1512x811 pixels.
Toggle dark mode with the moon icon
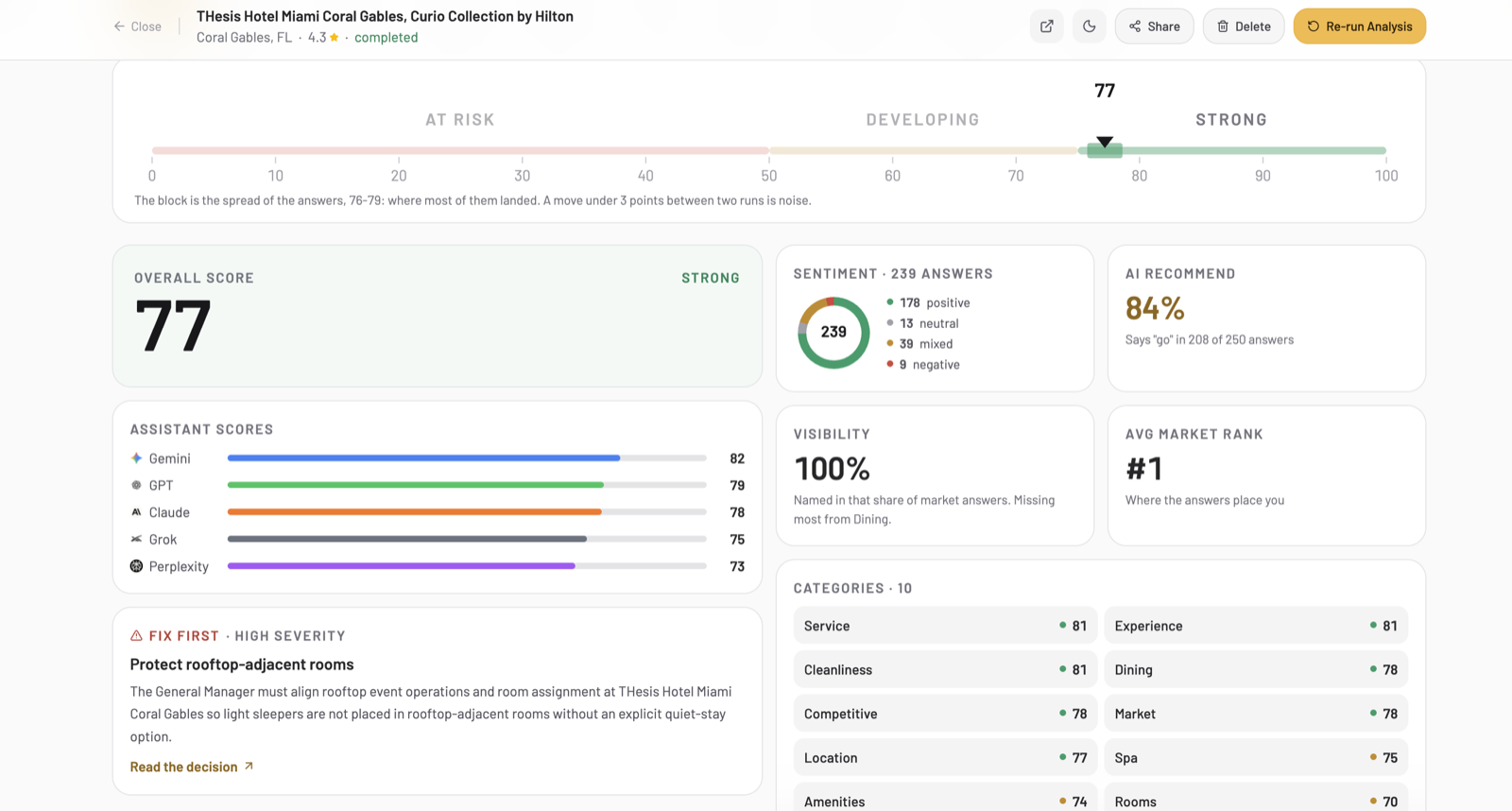tap(1090, 26)
